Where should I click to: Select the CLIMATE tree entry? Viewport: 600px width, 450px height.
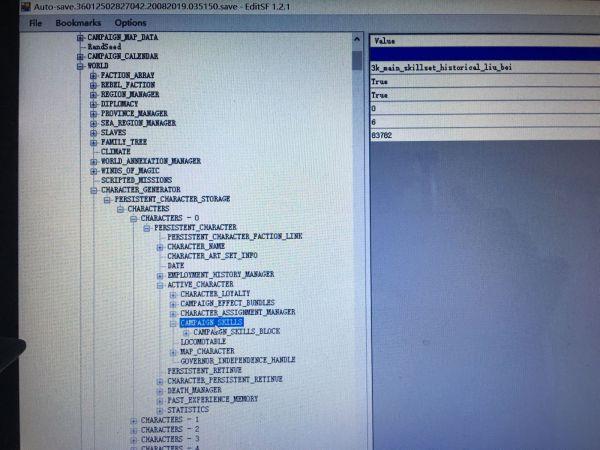(x=115, y=151)
